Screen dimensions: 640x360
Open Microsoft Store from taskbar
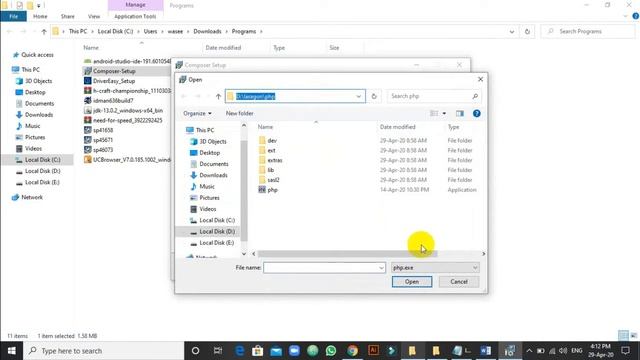tap(258, 351)
